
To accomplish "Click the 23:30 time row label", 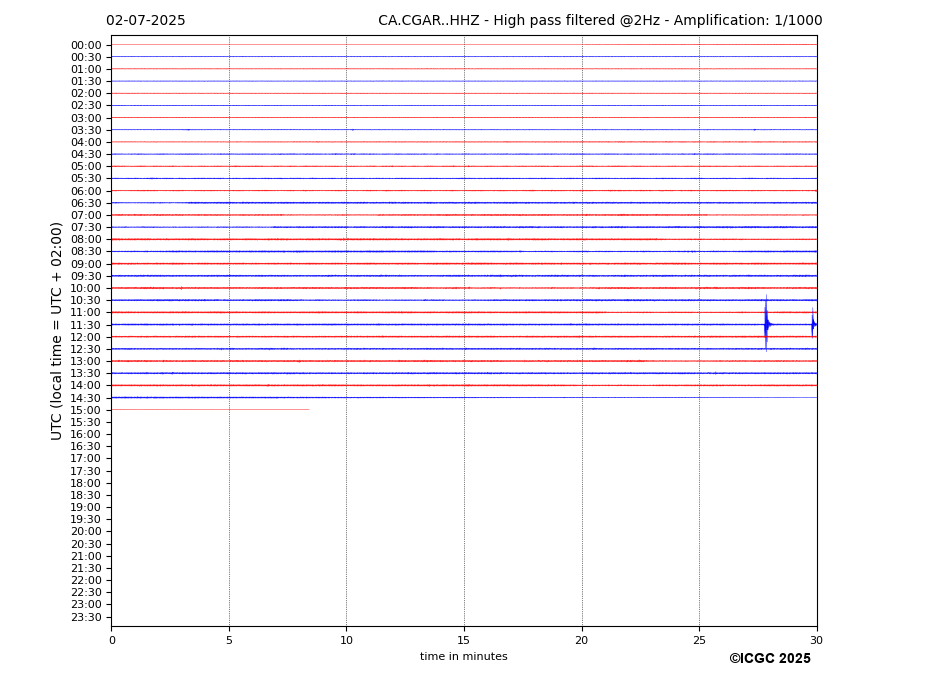I will [86, 617].
